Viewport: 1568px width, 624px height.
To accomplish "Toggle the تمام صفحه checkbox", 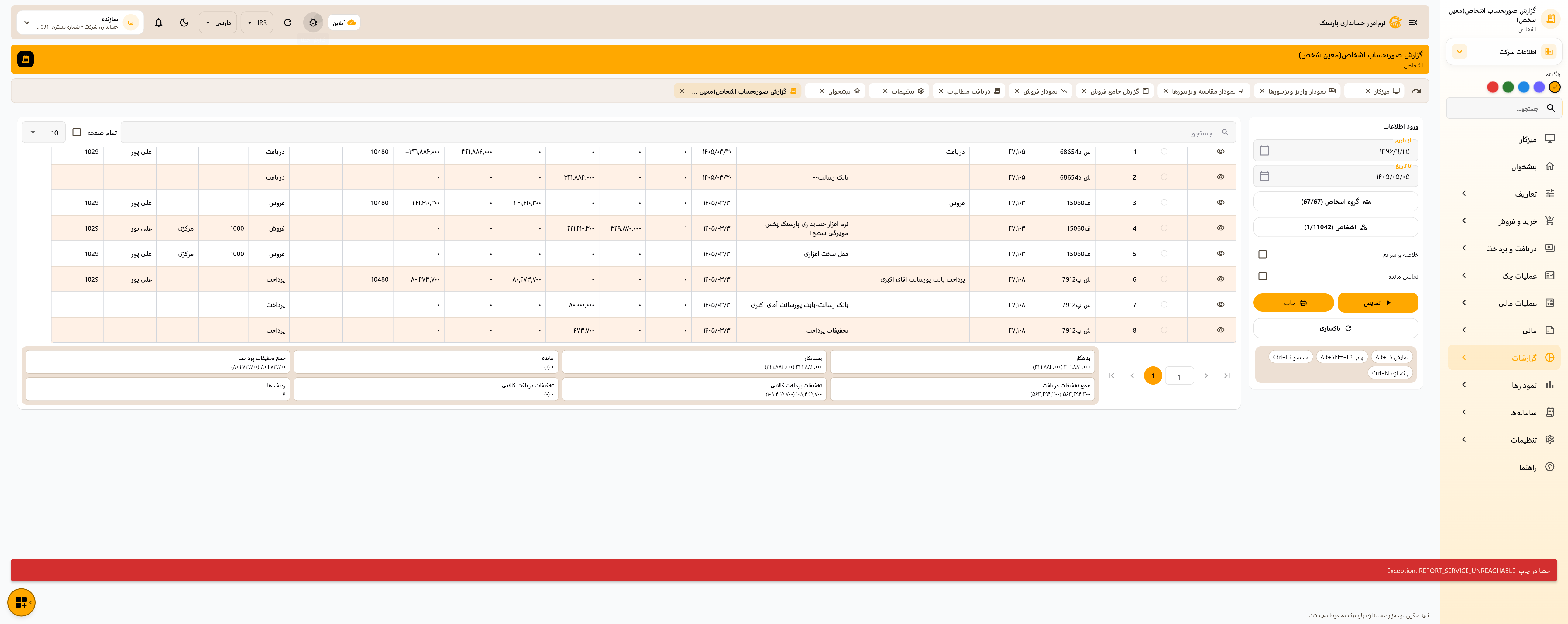I will click(77, 132).
